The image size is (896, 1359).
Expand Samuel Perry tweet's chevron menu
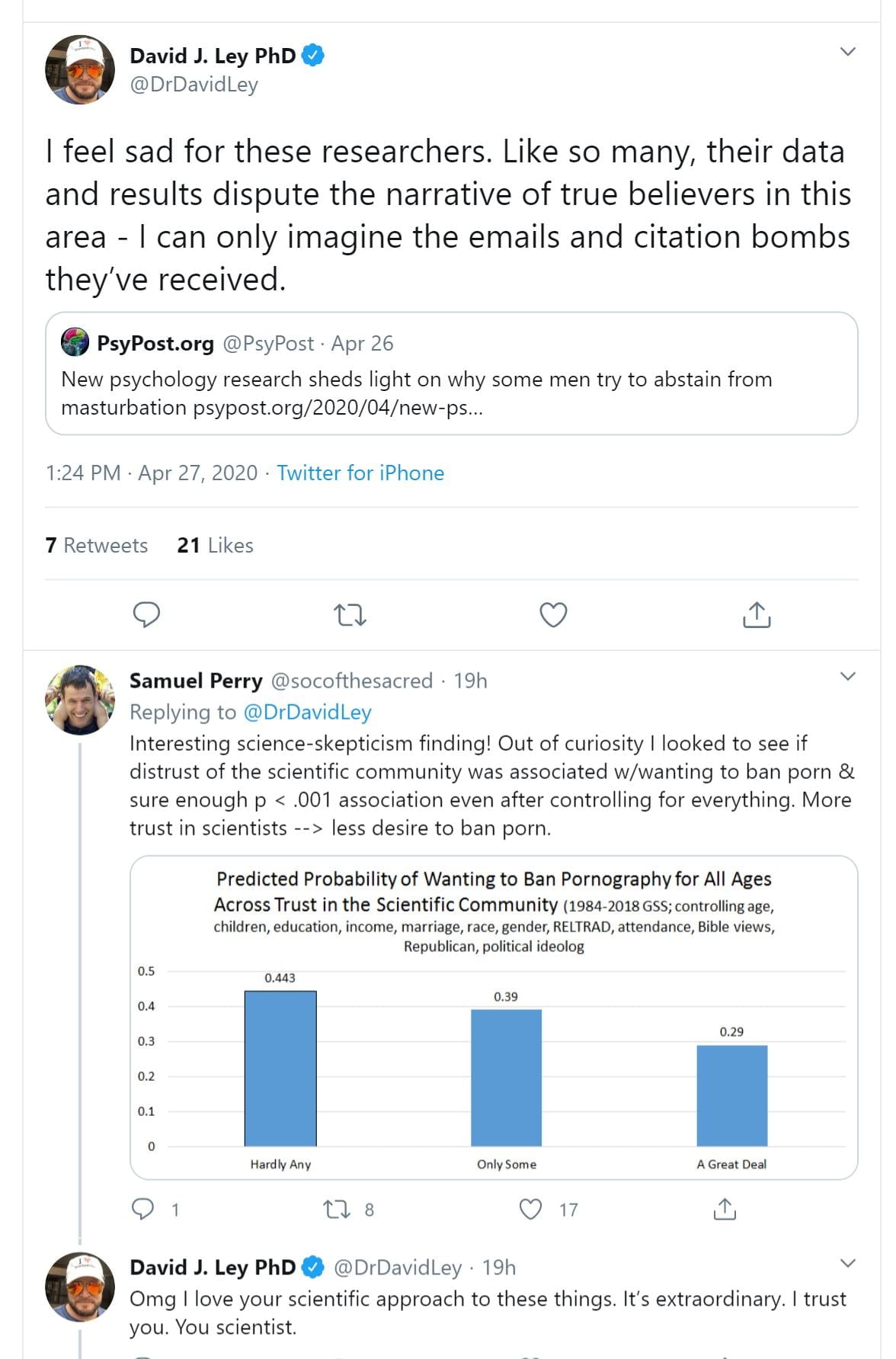coord(847,677)
